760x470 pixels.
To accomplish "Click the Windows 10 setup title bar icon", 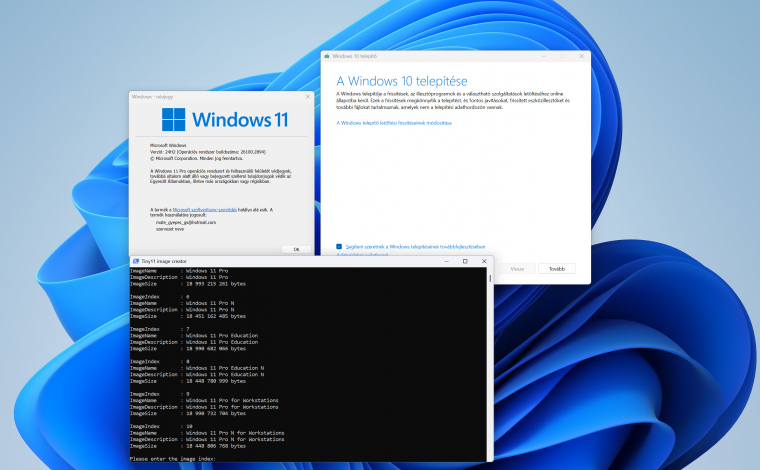I will click(327, 56).
